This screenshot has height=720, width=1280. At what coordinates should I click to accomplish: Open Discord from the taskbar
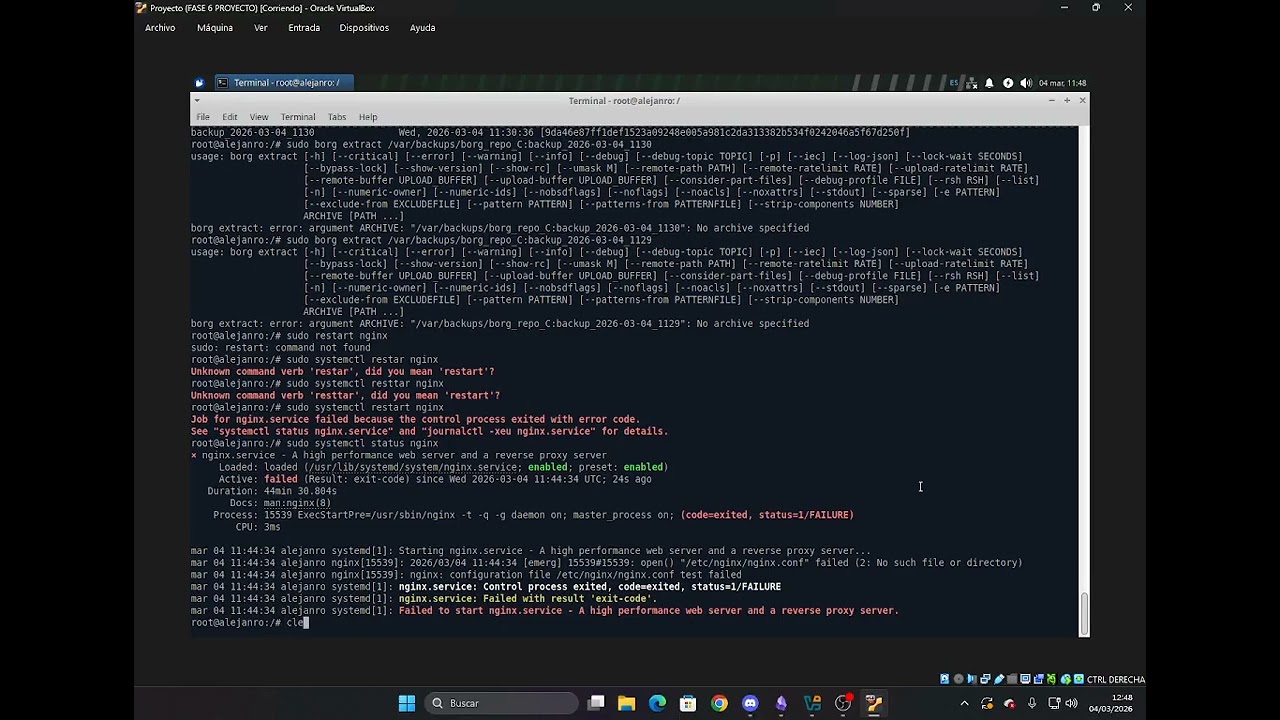(x=750, y=703)
